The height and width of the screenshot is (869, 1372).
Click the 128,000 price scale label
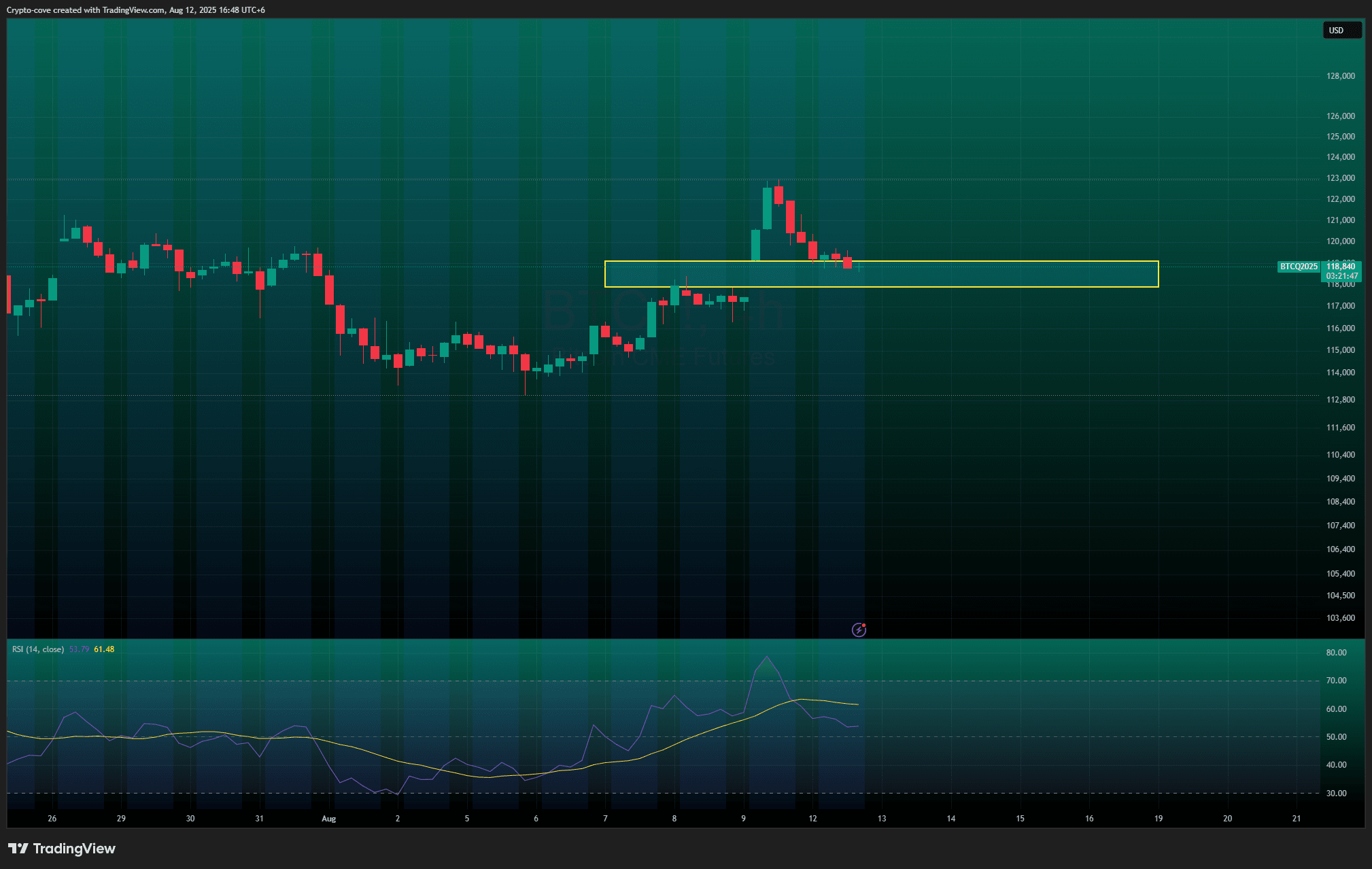click(x=1340, y=76)
